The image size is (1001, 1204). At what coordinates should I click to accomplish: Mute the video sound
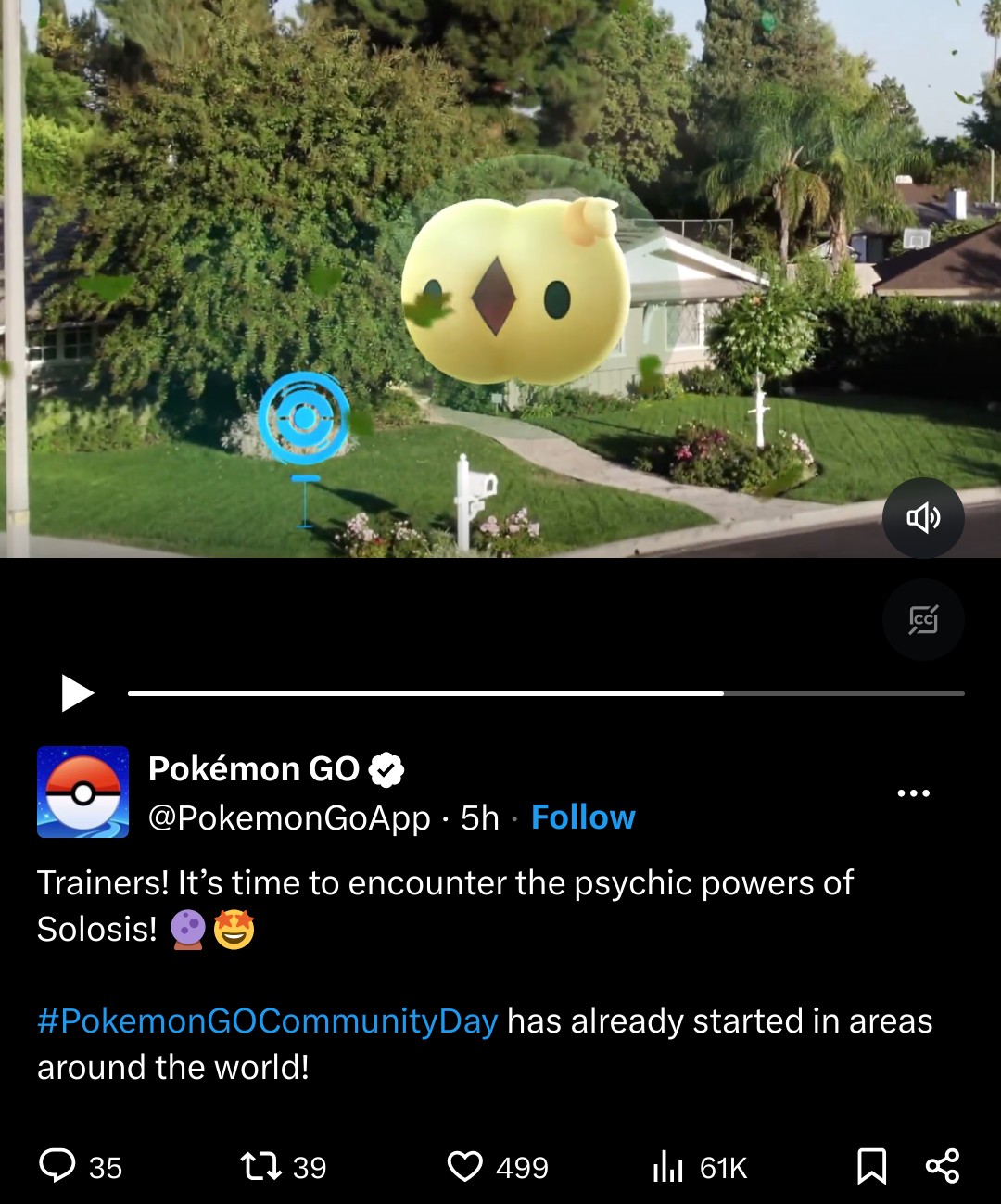pos(923,518)
